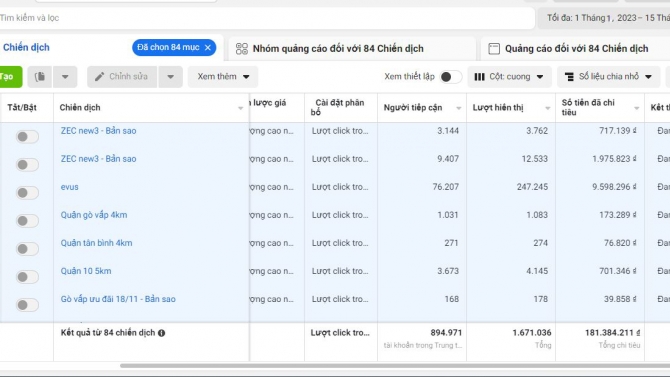670x377 pixels.
Task: Click the Chỉnh sửa button
Action: [x=122, y=77]
